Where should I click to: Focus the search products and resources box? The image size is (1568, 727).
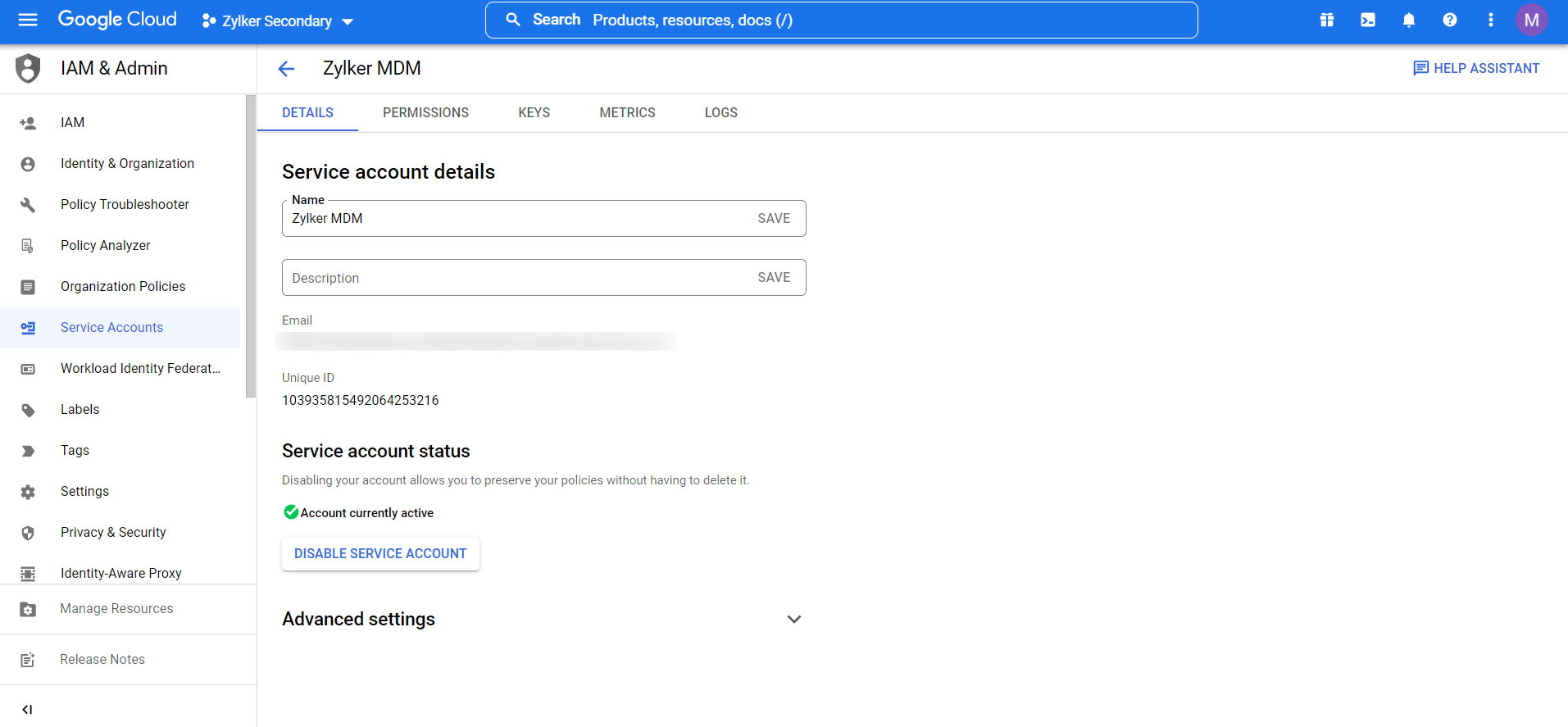[x=842, y=20]
